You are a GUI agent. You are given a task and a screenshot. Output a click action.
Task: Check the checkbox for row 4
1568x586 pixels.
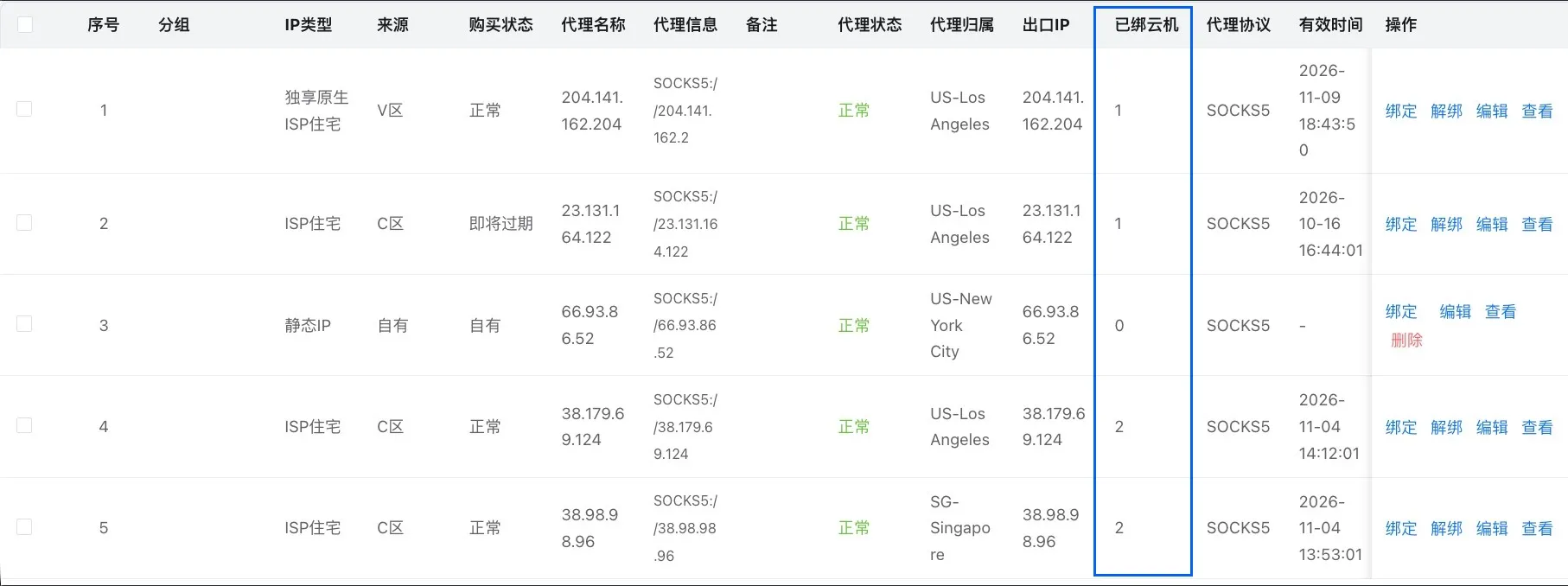[24, 425]
